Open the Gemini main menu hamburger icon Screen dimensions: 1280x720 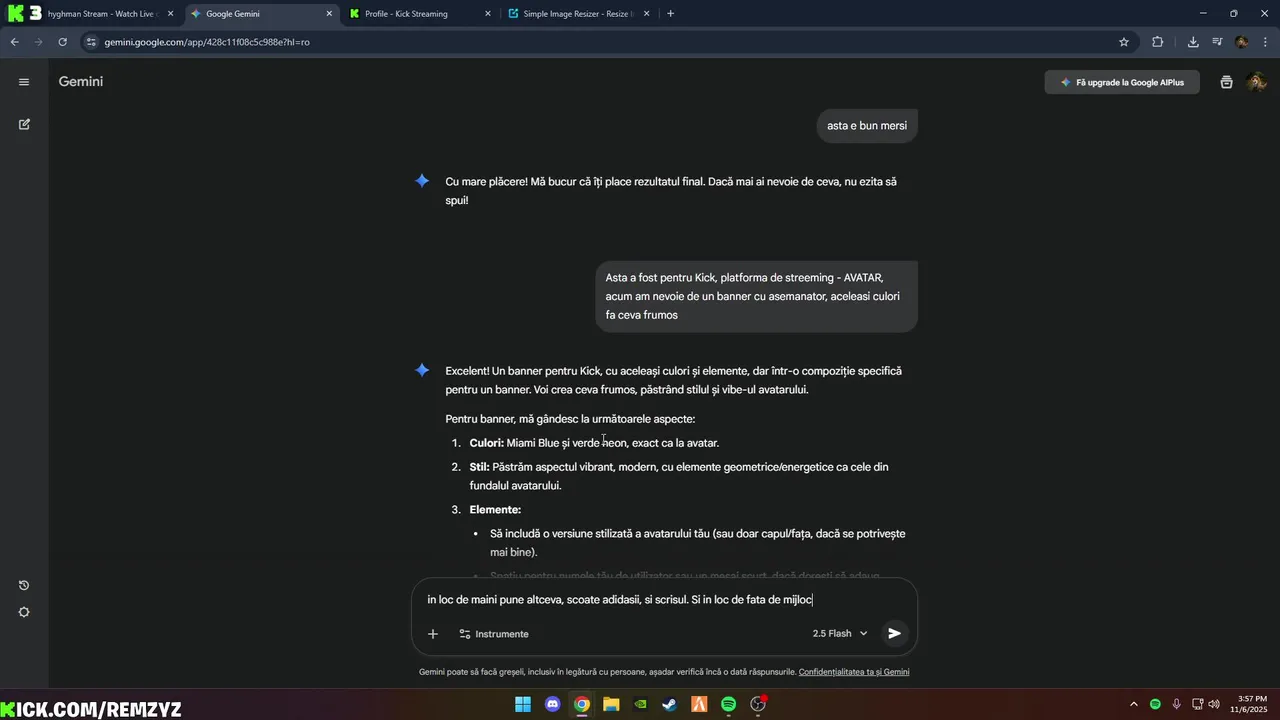click(x=24, y=82)
